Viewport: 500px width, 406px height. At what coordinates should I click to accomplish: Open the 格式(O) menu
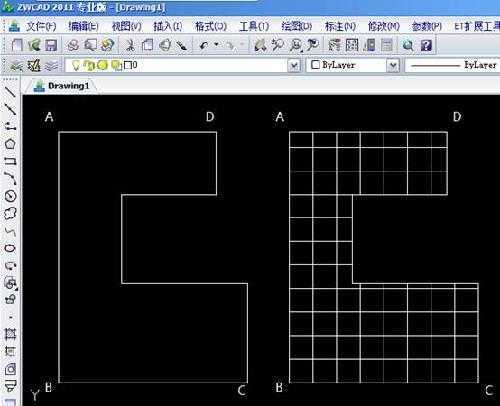(211, 26)
